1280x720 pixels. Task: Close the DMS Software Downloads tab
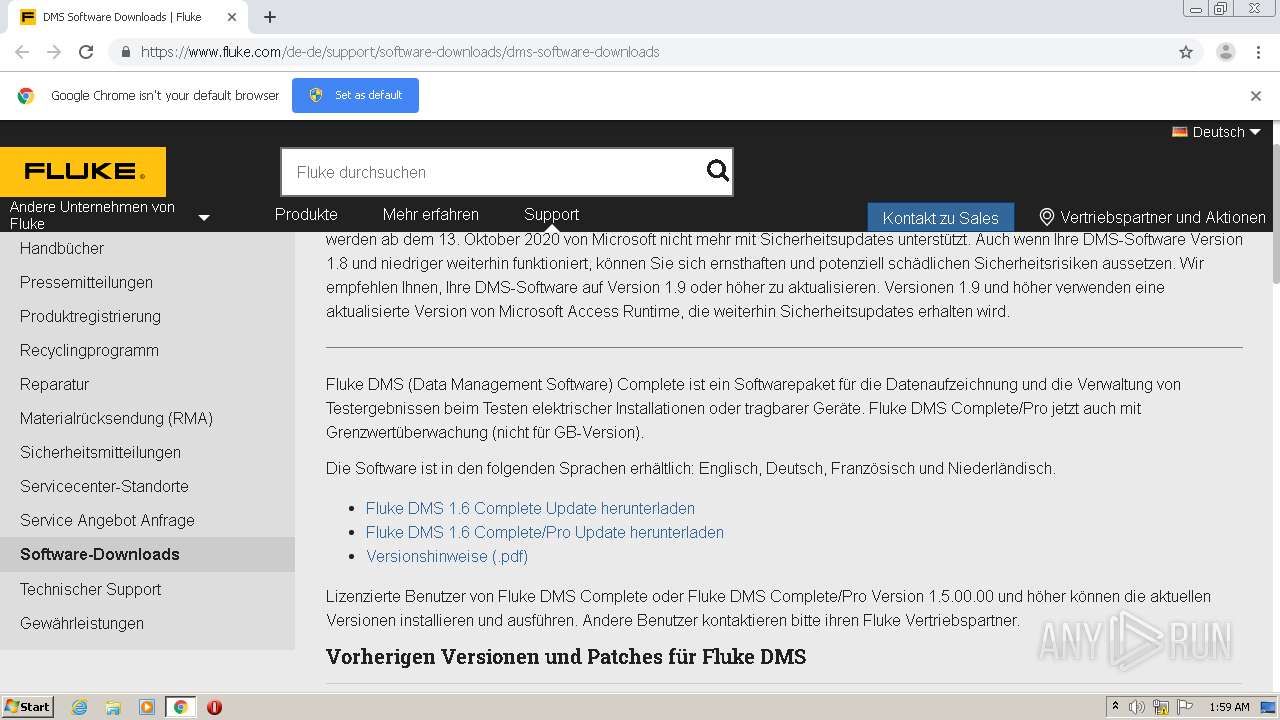coord(232,17)
